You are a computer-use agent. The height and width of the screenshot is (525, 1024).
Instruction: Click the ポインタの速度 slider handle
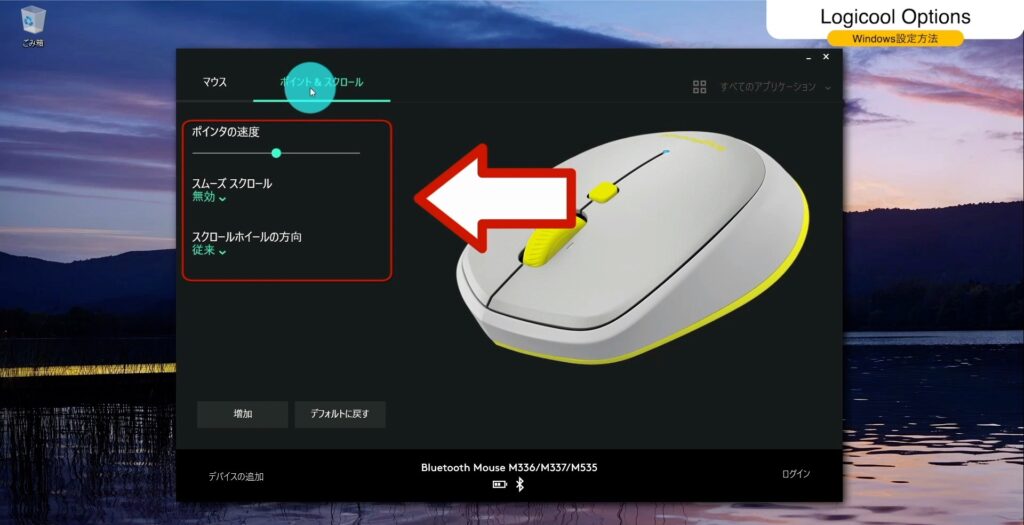coord(276,153)
